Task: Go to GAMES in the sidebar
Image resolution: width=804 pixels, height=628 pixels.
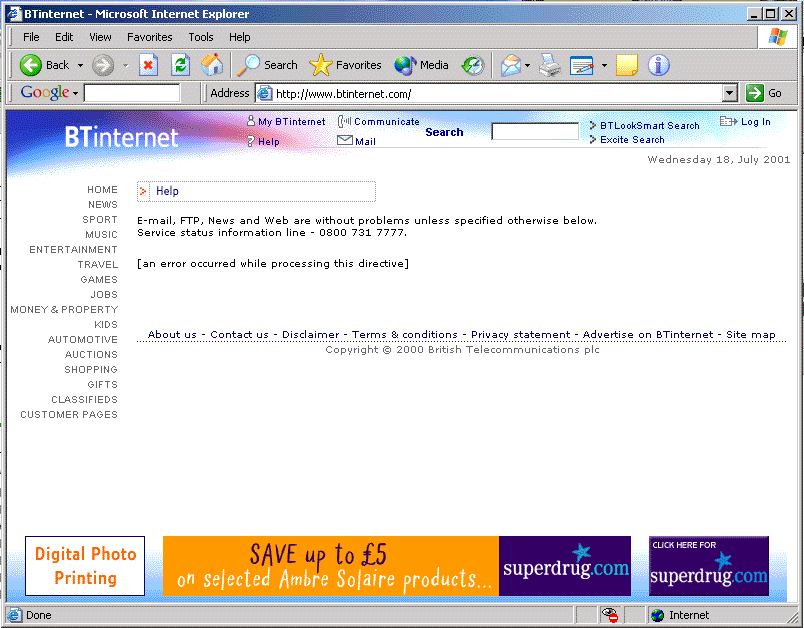Action: (x=99, y=279)
